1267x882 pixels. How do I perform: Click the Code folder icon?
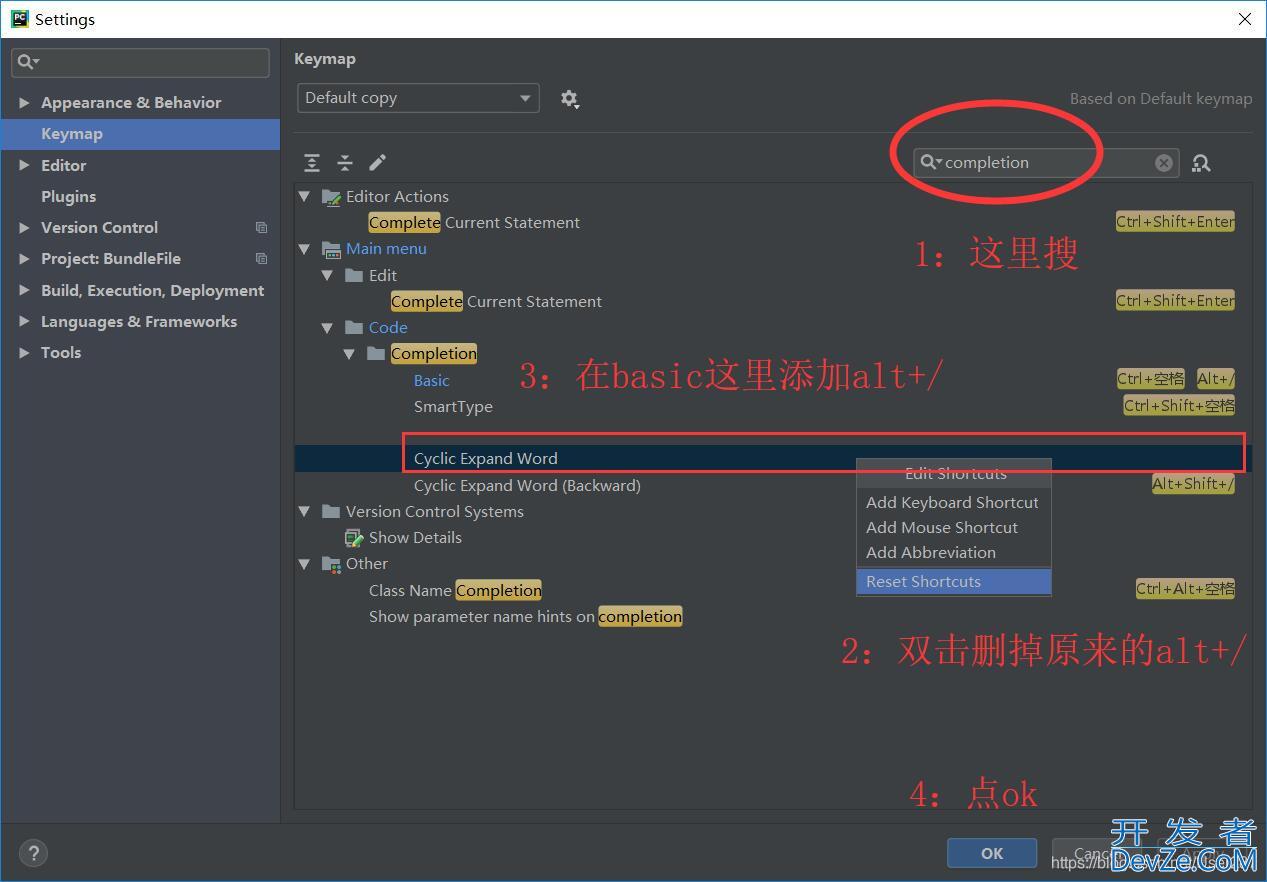click(x=354, y=327)
